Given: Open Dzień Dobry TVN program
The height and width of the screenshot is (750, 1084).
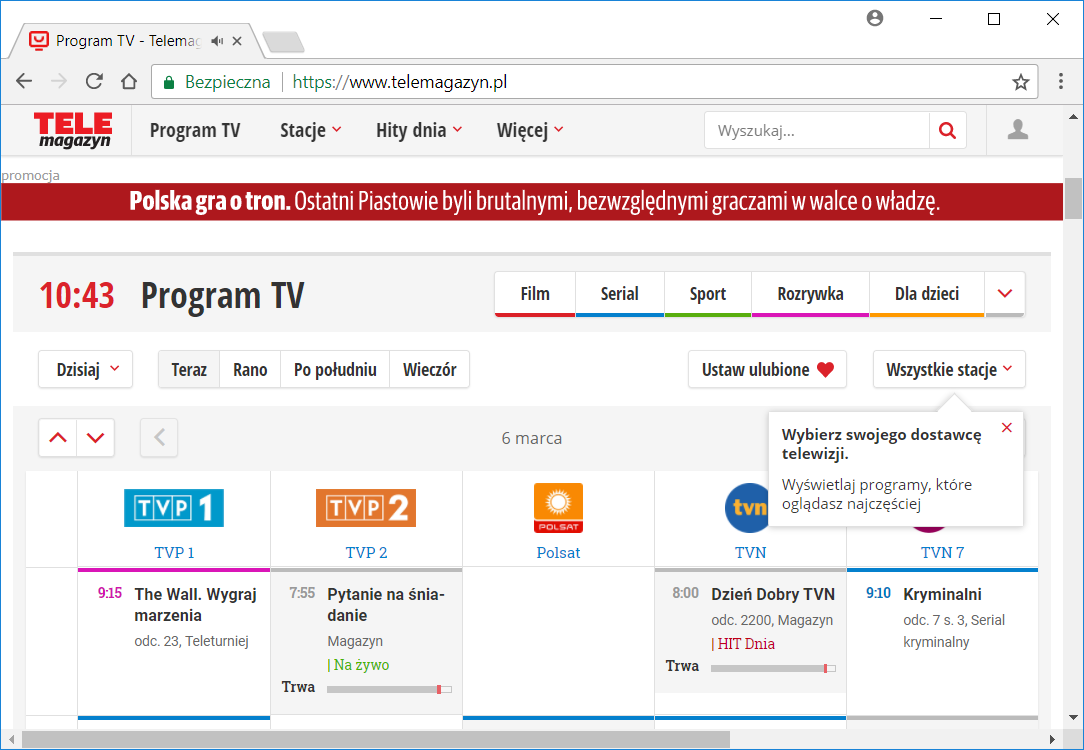Looking at the screenshot, I should click(x=773, y=594).
